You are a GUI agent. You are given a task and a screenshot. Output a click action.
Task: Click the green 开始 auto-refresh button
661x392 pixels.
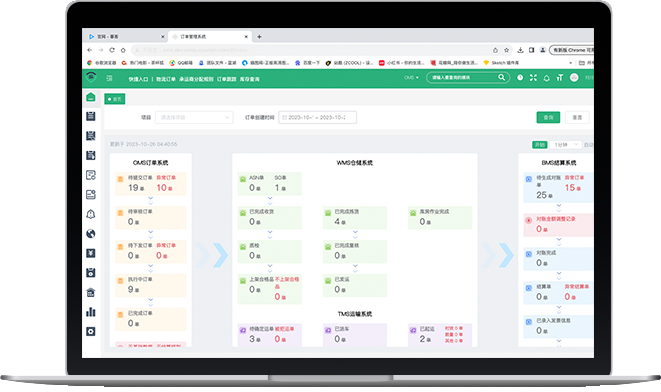(540, 145)
